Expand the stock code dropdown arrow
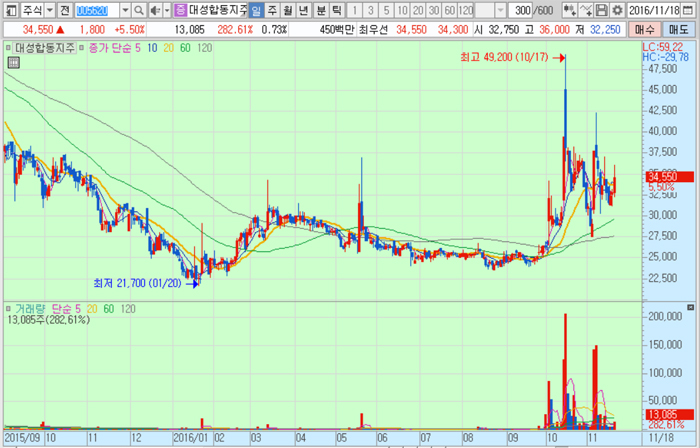Image resolution: width=700 pixels, height=448 pixels. [x=124, y=10]
